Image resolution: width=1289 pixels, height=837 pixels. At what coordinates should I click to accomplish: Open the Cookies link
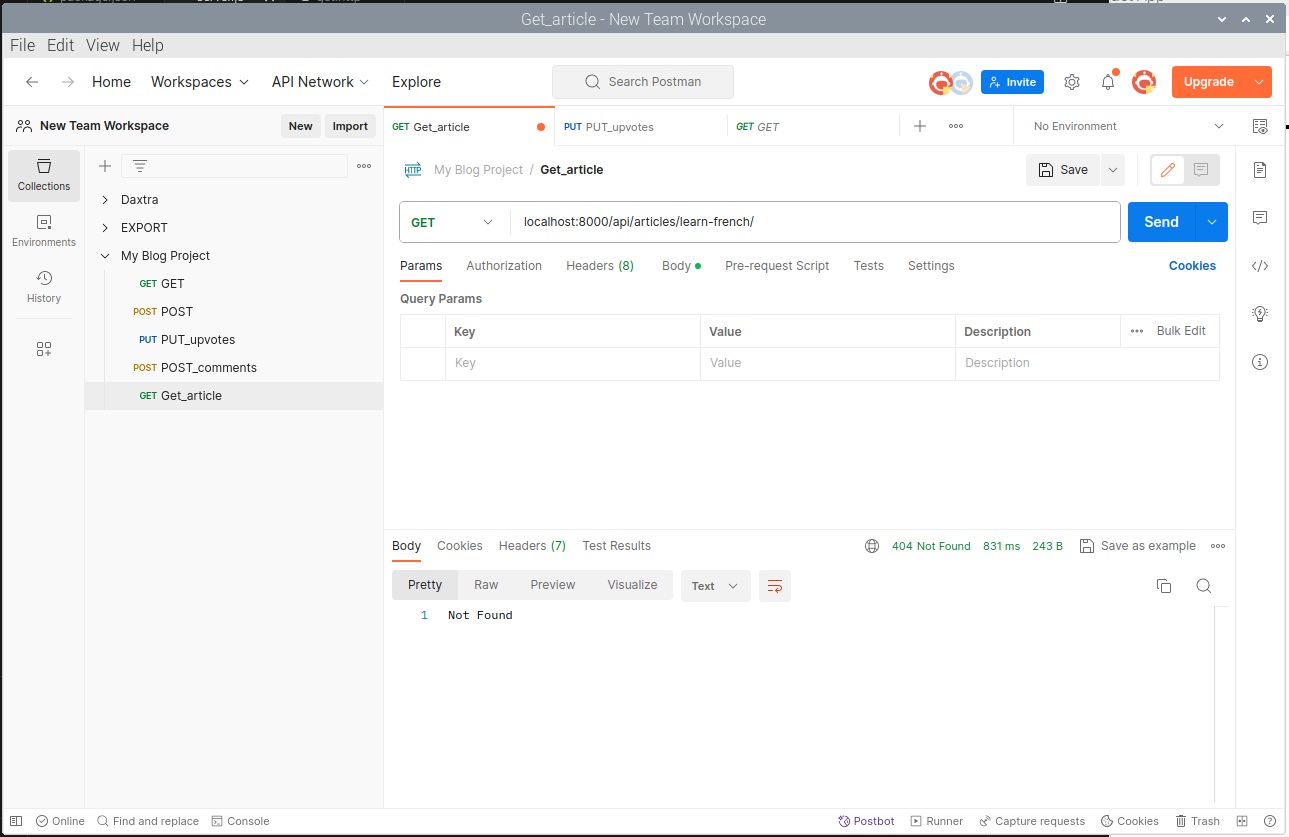coord(1192,266)
